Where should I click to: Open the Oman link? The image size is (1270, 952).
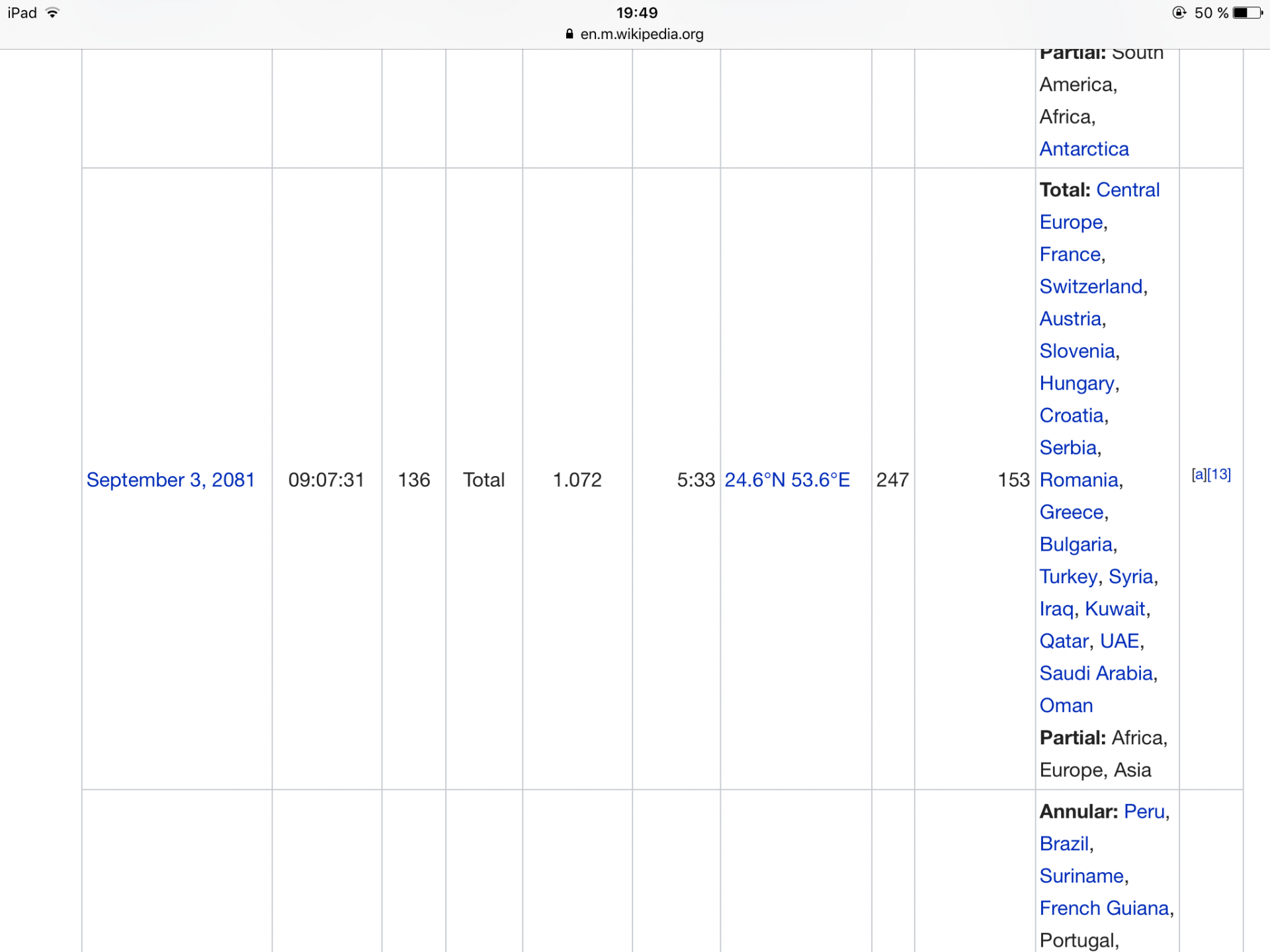click(x=1066, y=705)
